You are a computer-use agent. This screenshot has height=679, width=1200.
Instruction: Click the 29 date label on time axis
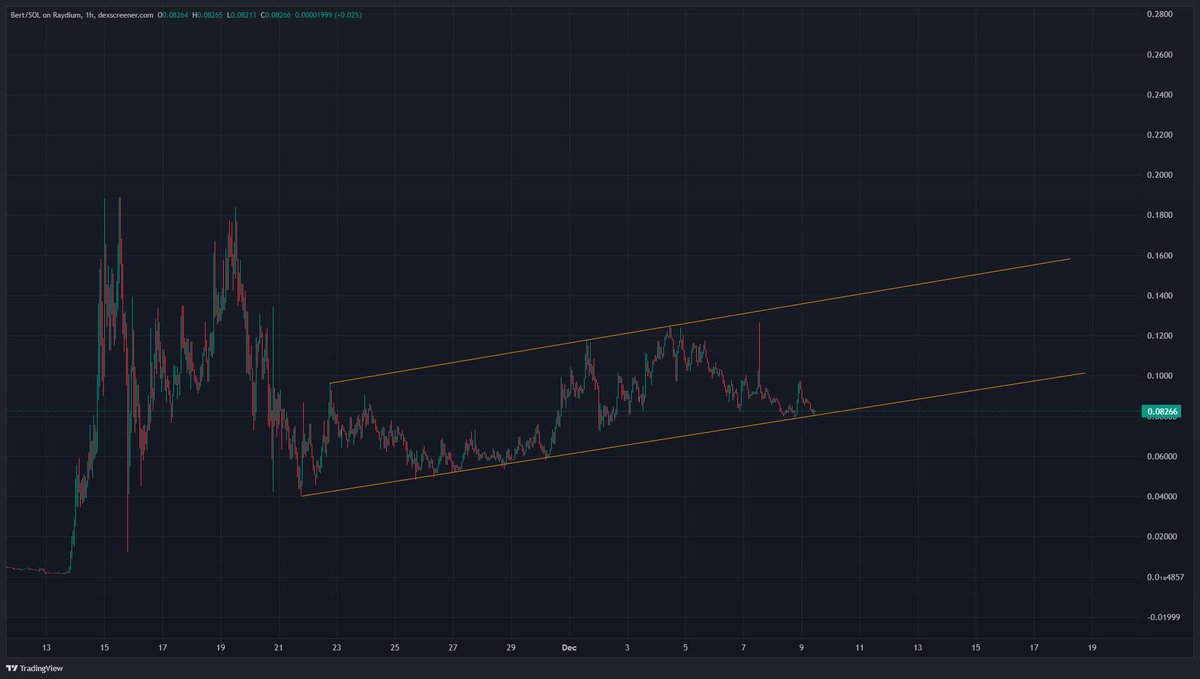(x=511, y=647)
